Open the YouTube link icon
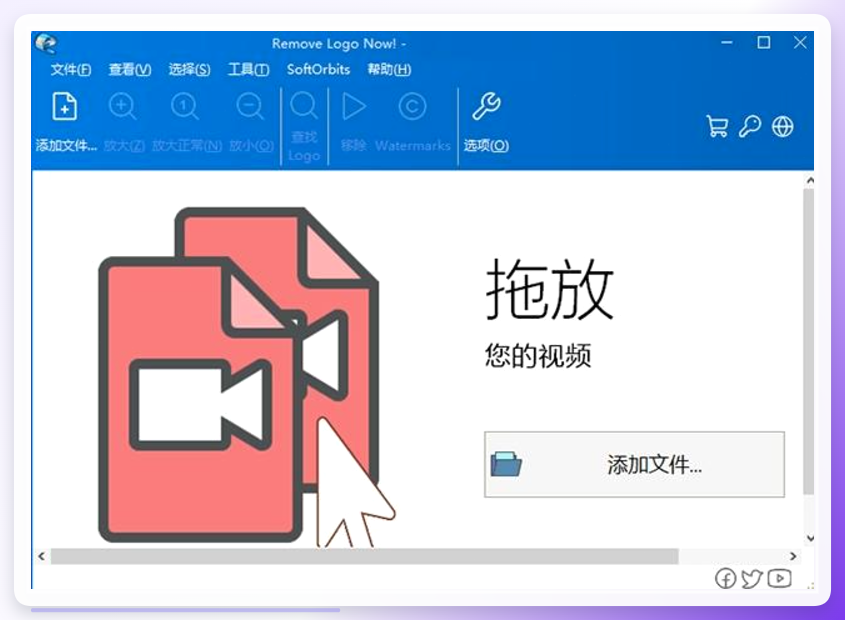Viewport: 845px width, 620px height. (780, 578)
